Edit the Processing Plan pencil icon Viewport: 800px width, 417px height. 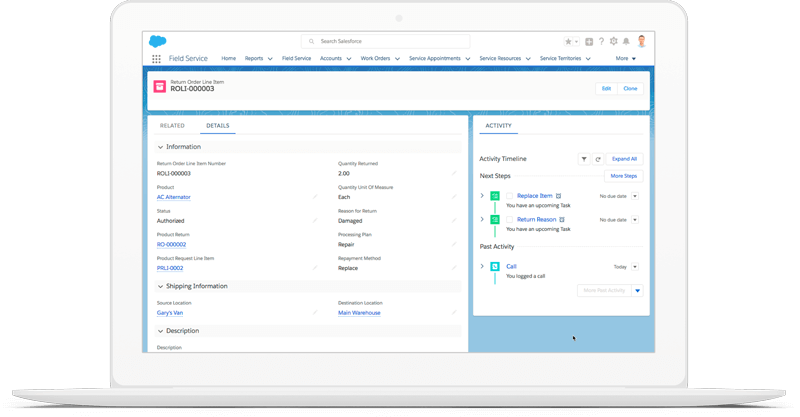pos(454,244)
